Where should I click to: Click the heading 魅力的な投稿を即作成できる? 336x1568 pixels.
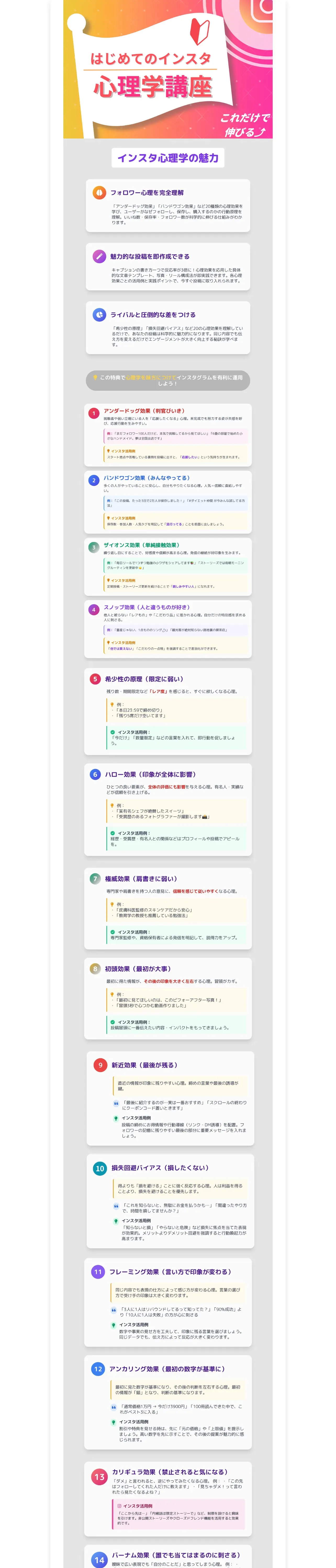click(x=150, y=256)
